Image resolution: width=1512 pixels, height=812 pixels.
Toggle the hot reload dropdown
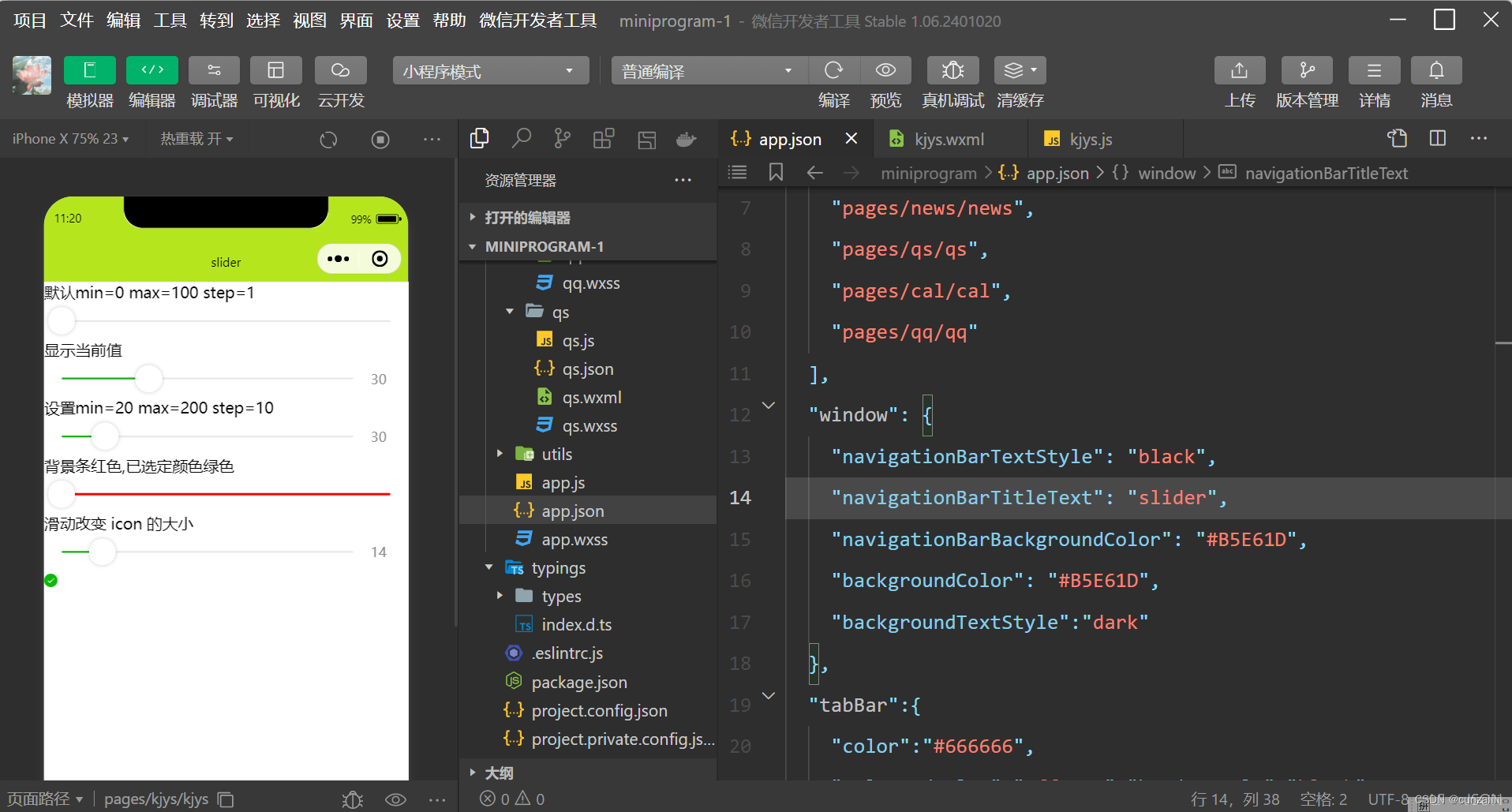coord(196,139)
